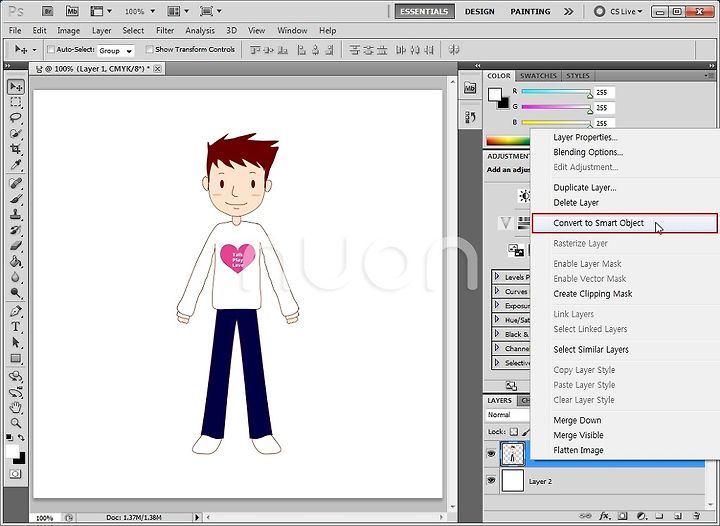Select the Paint Bucket tool
The width and height of the screenshot is (720, 526).
(16, 262)
